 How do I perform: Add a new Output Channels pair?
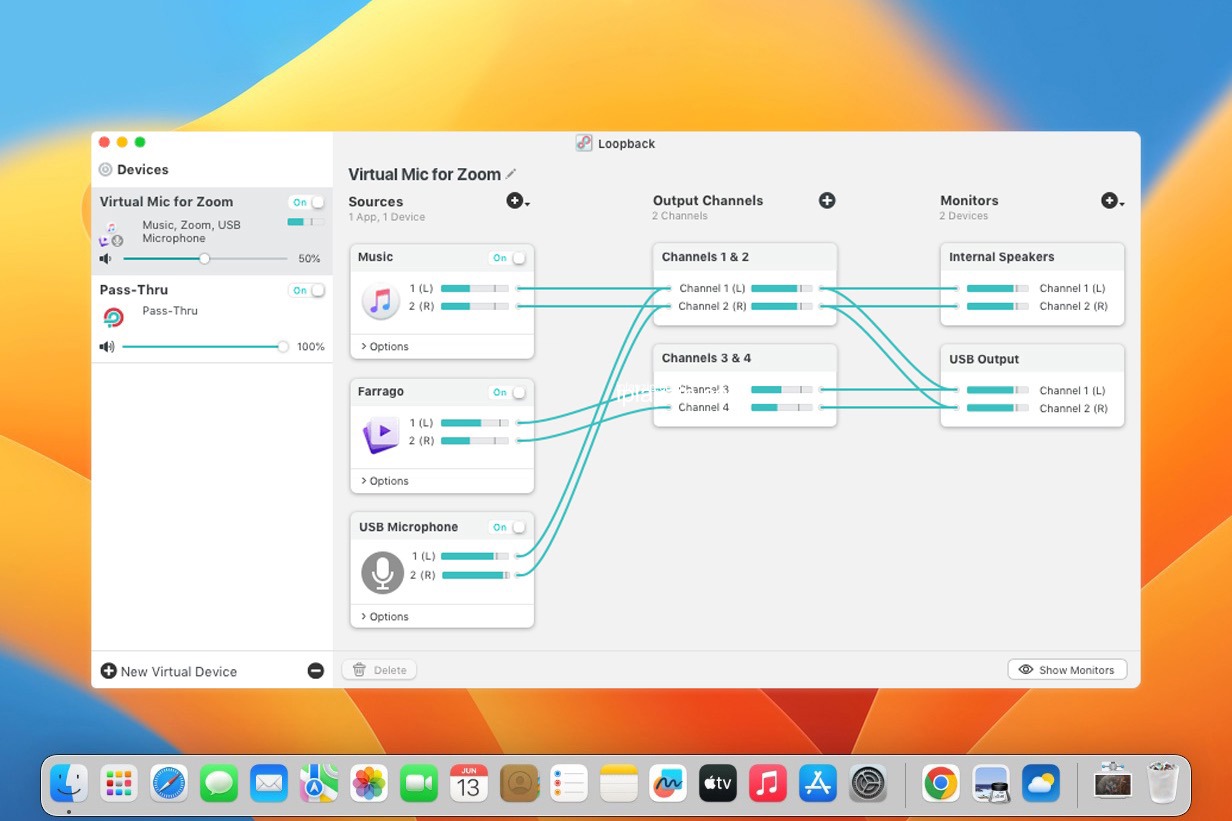[827, 200]
